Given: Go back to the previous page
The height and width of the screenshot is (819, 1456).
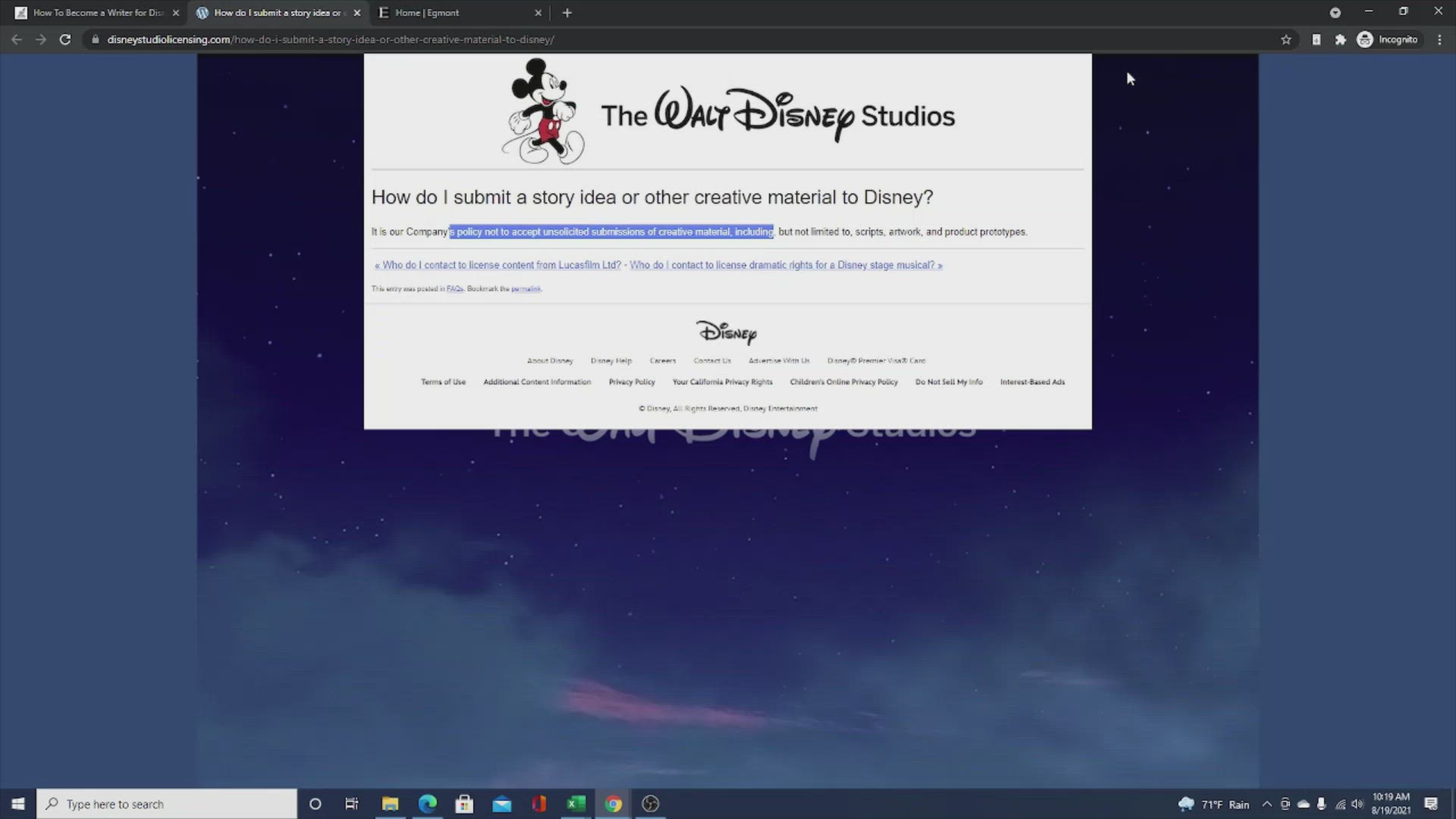Looking at the screenshot, I should [17, 39].
